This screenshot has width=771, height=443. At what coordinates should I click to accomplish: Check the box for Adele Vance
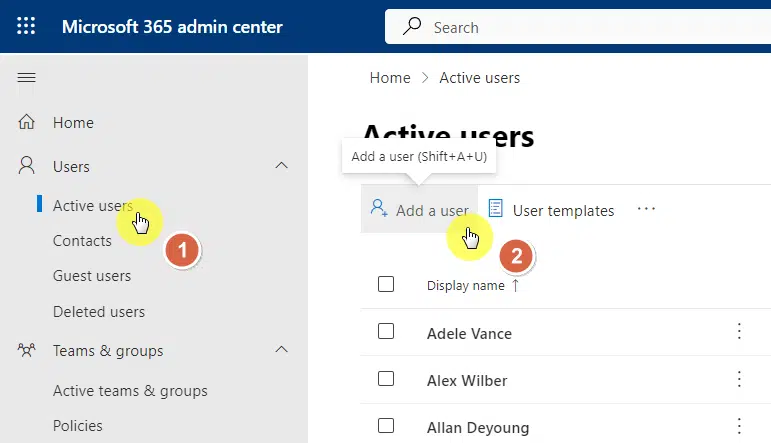[386, 331]
